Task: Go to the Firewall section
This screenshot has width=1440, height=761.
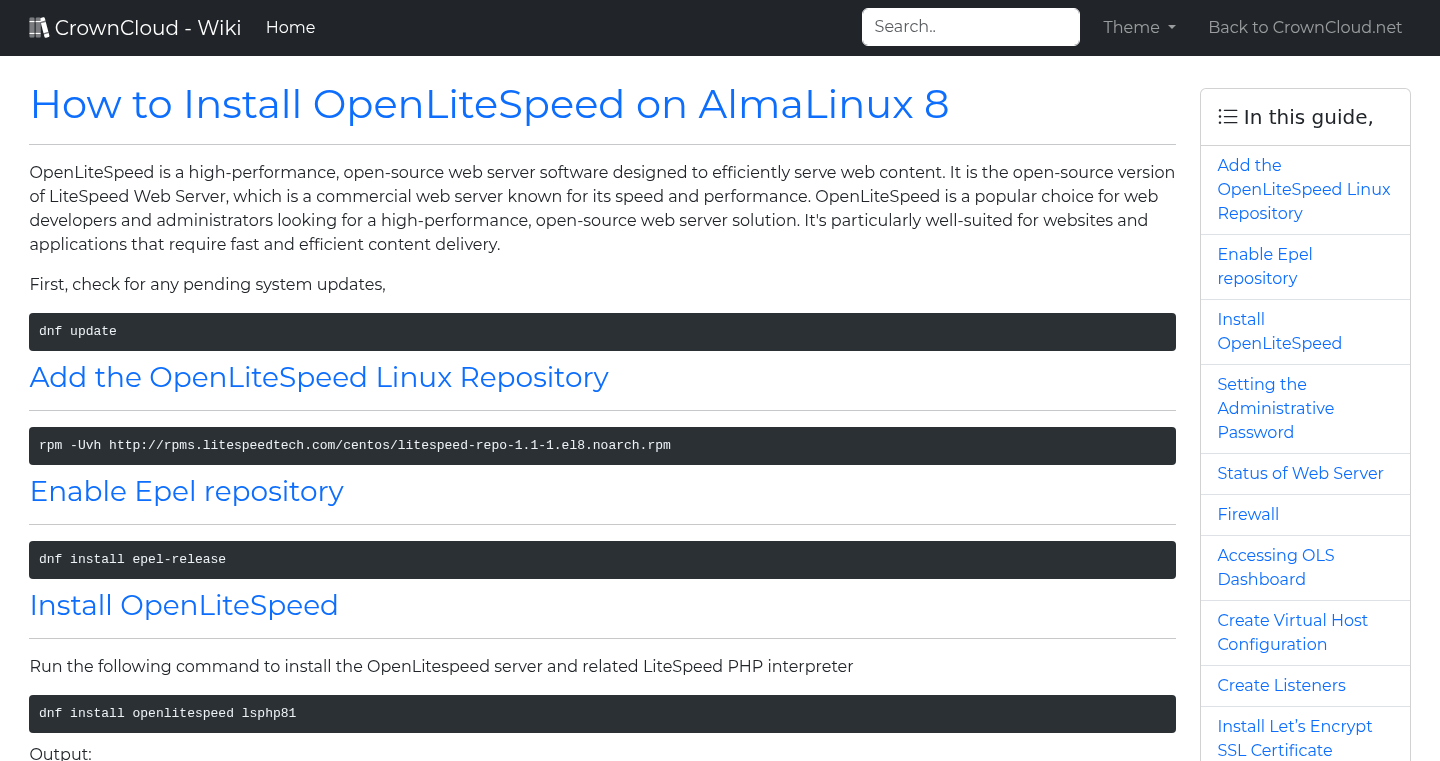Action: click(1248, 514)
